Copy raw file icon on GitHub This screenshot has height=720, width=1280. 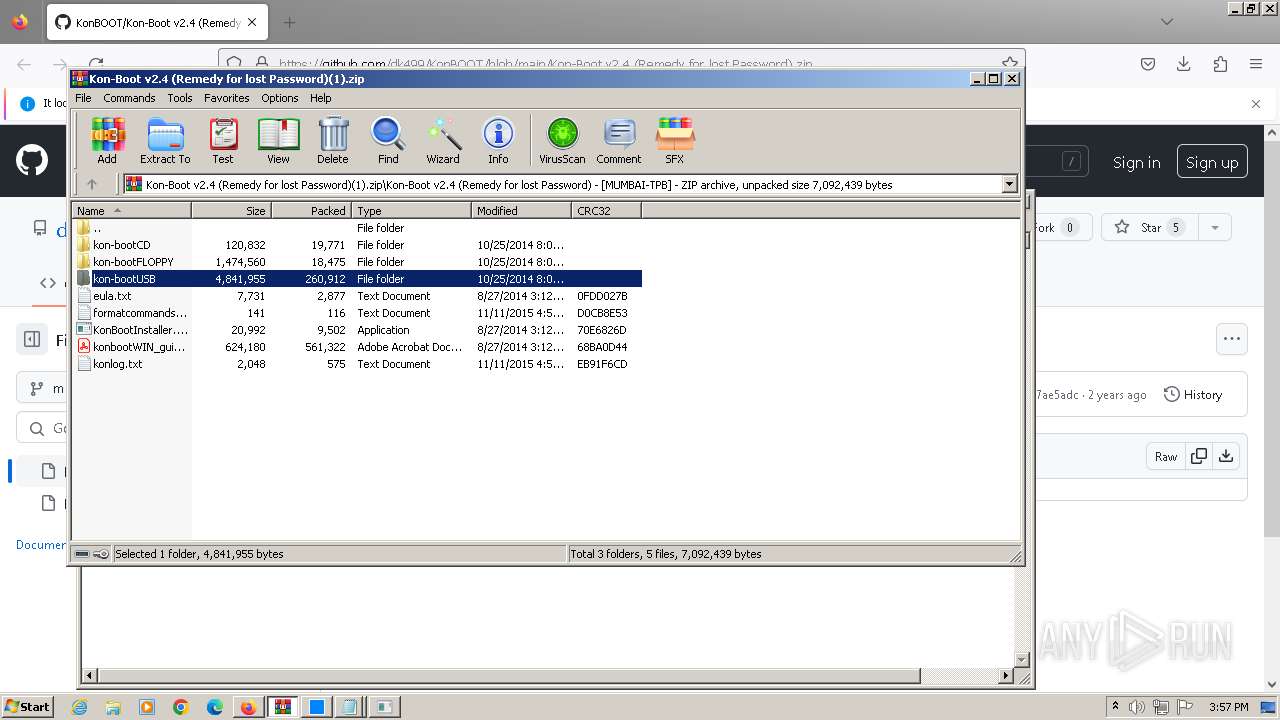click(x=1198, y=456)
